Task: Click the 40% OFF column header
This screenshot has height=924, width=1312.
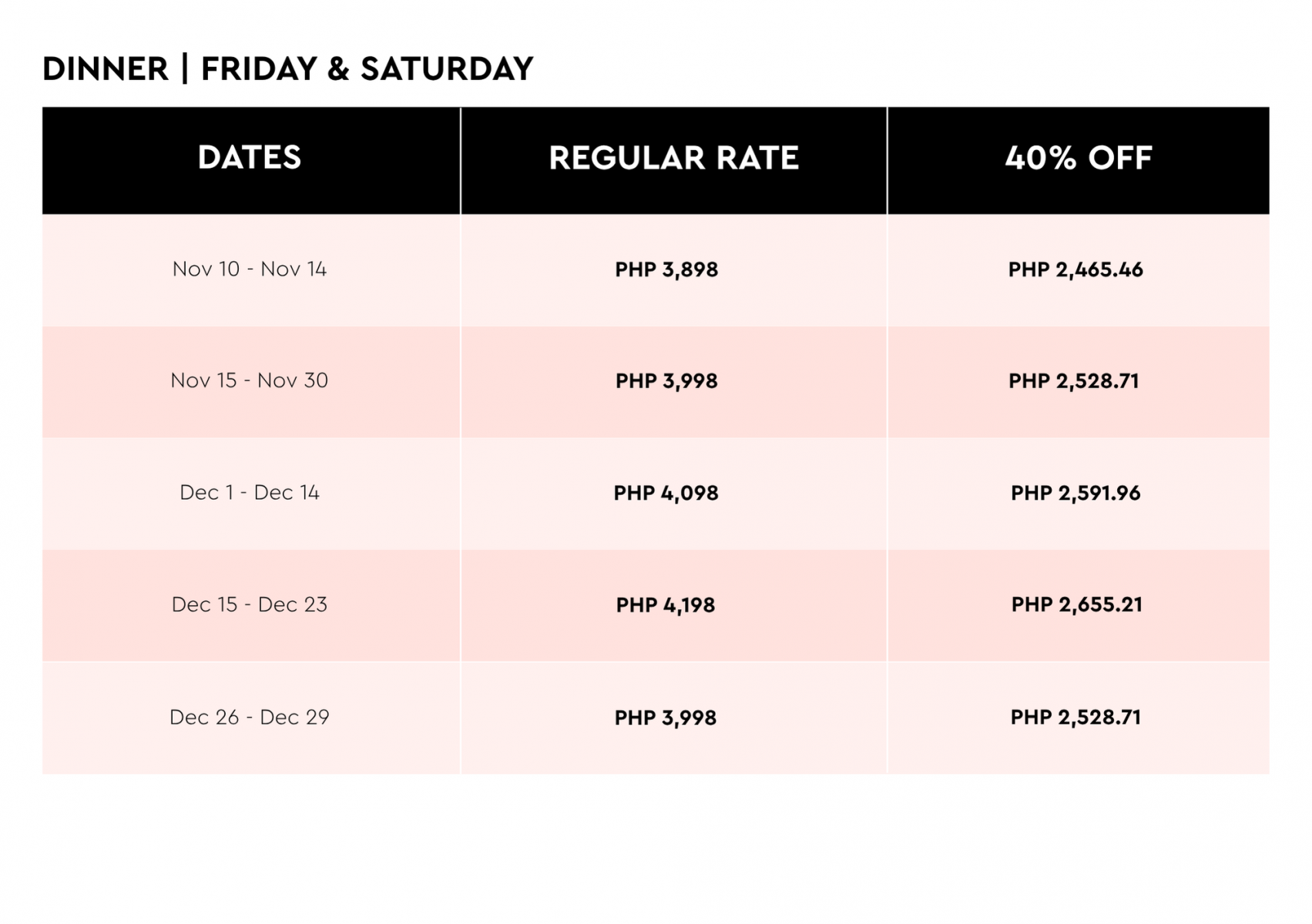Action: pos(1078,158)
